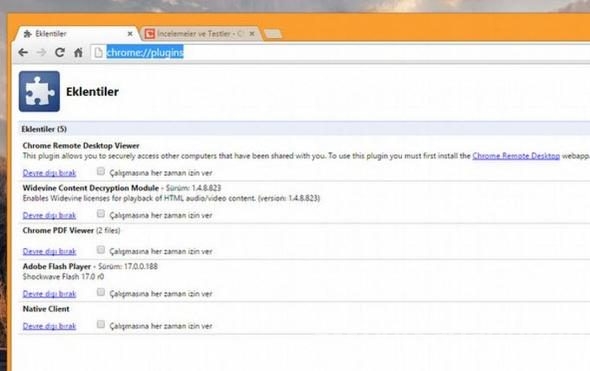Click the Adobe Flash Player title
The height and width of the screenshot is (371, 590).
56,266
